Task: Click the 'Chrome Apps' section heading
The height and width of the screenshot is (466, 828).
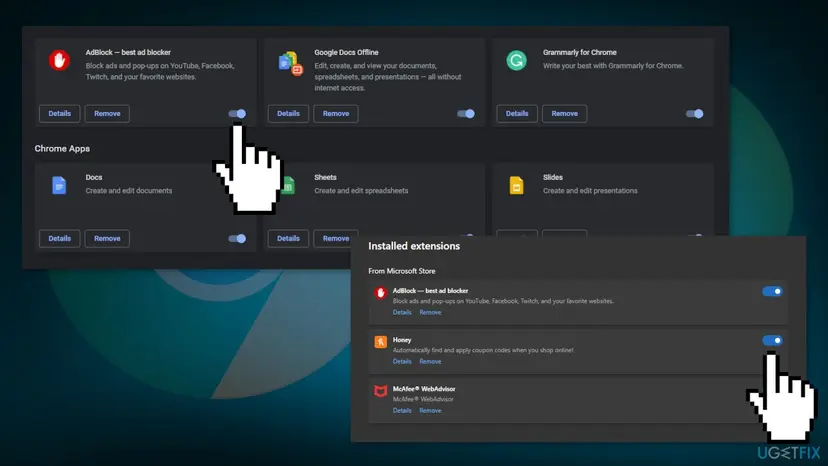Action: pyautogui.click(x=62, y=148)
